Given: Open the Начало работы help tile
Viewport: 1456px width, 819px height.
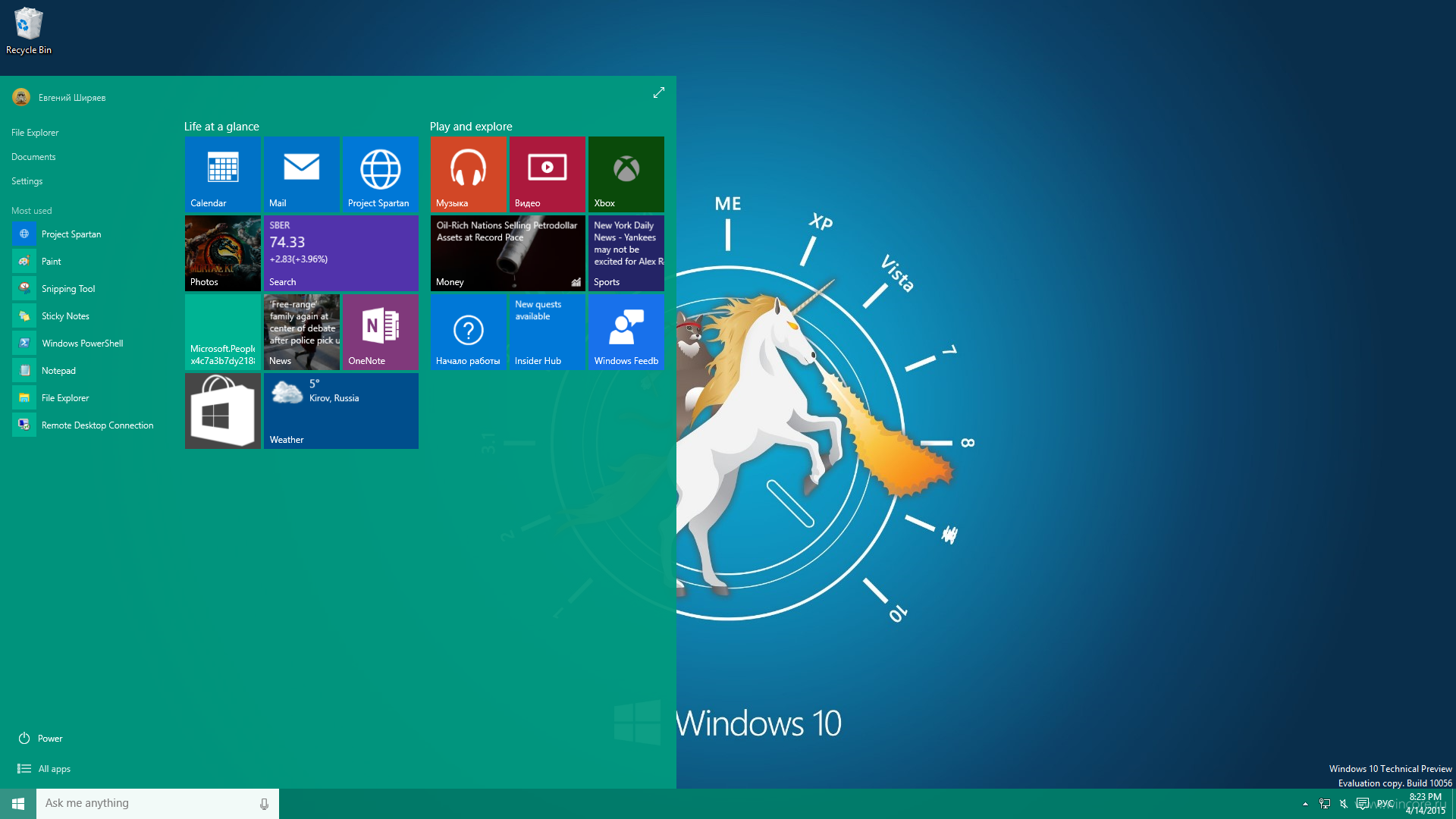Looking at the screenshot, I should 468,332.
